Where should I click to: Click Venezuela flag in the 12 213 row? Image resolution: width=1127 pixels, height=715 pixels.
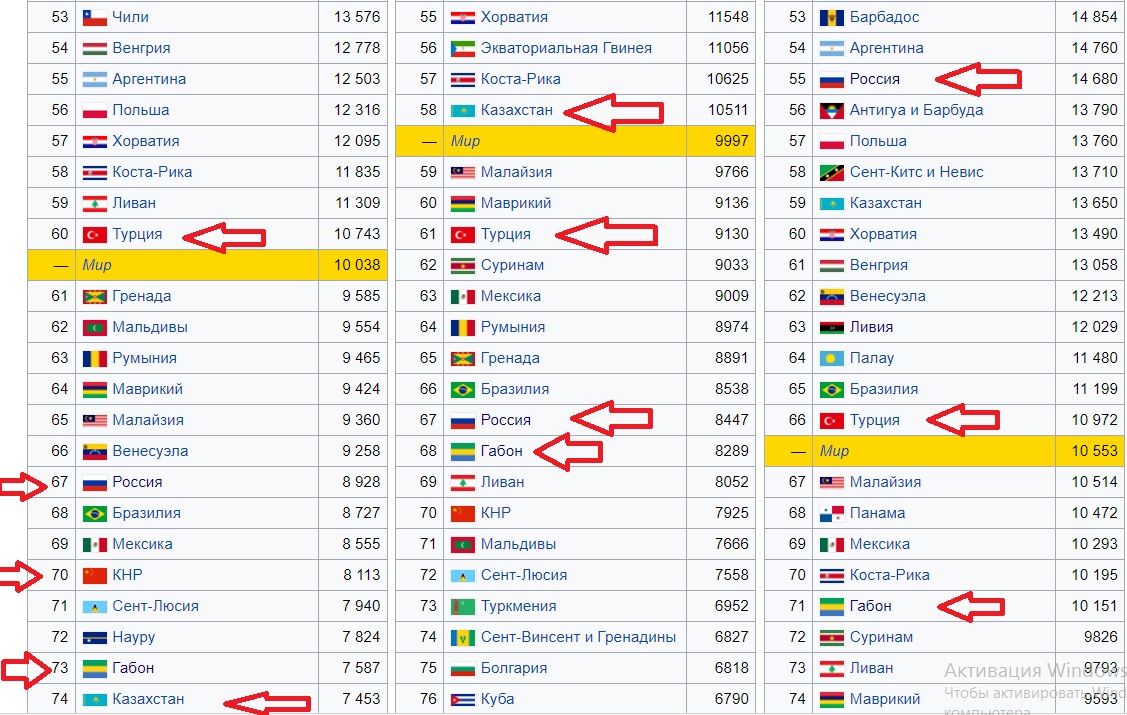point(832,297)
